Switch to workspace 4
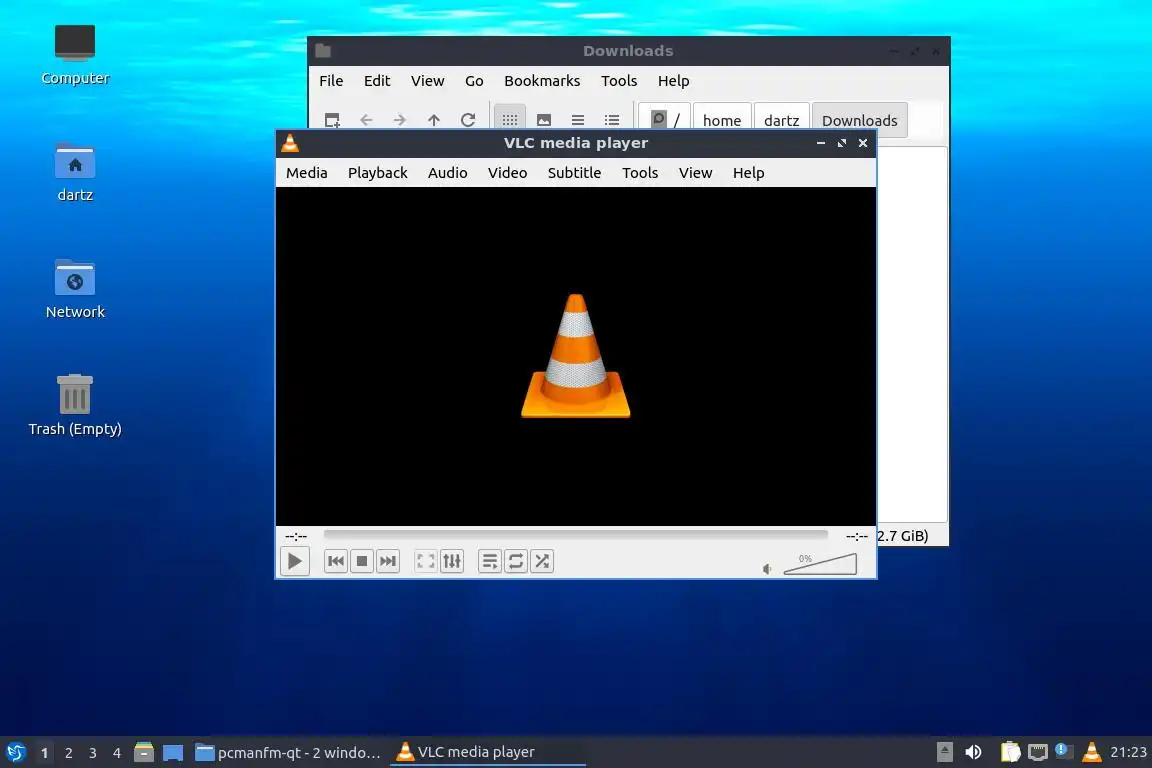 (x=117, y=753)
